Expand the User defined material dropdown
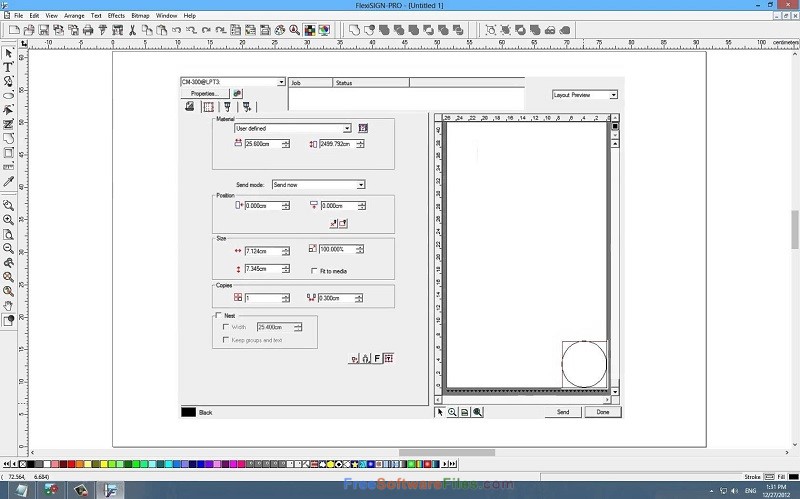This screenshot has width=800, height=499. 347,128
